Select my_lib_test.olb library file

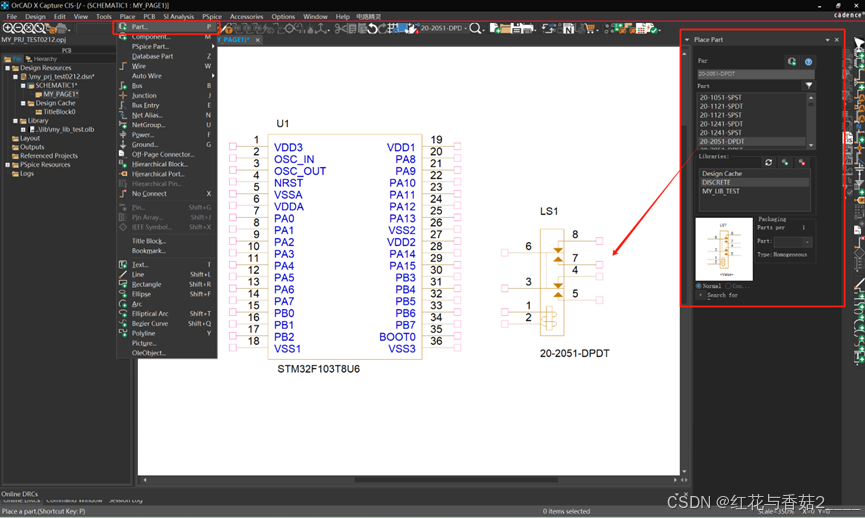coord(66,130)
